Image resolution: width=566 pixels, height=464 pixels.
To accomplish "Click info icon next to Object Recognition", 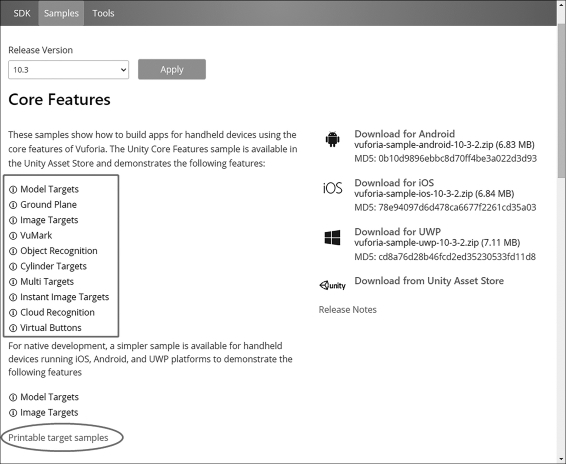I will (13, 251).
